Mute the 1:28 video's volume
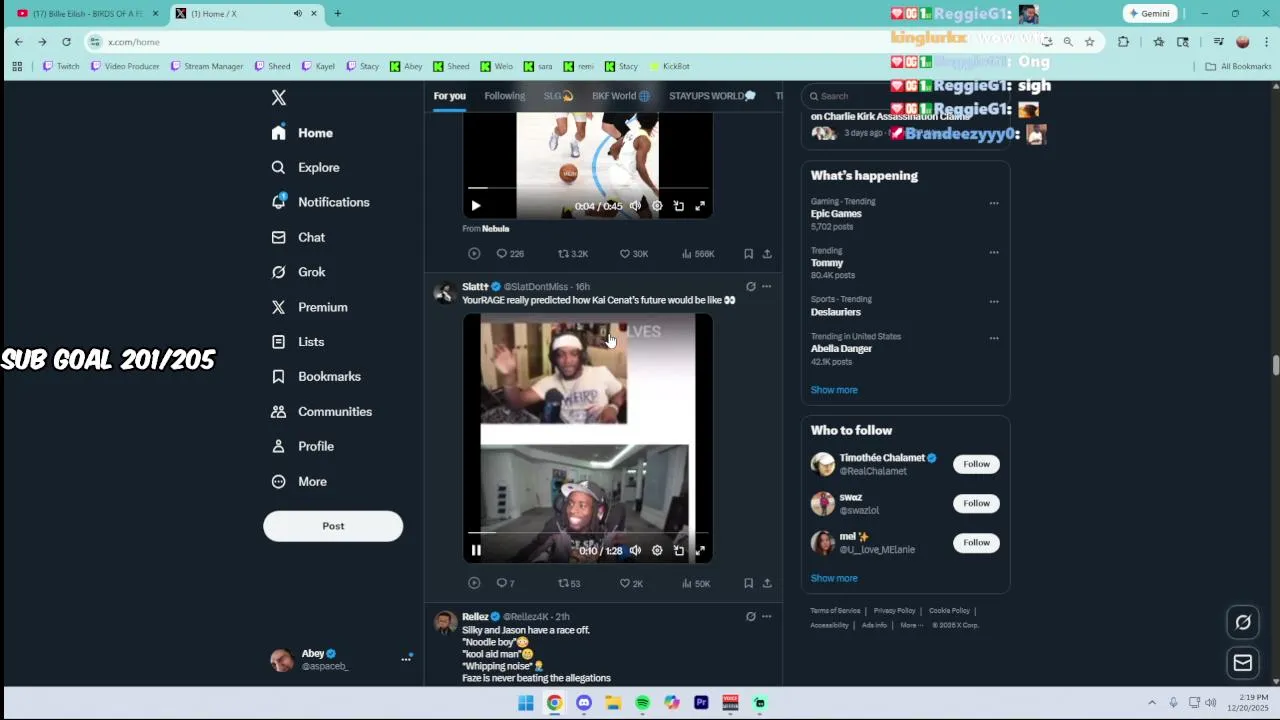The width and height of the screenshot is (1280, 720). (x=635, y=550)
